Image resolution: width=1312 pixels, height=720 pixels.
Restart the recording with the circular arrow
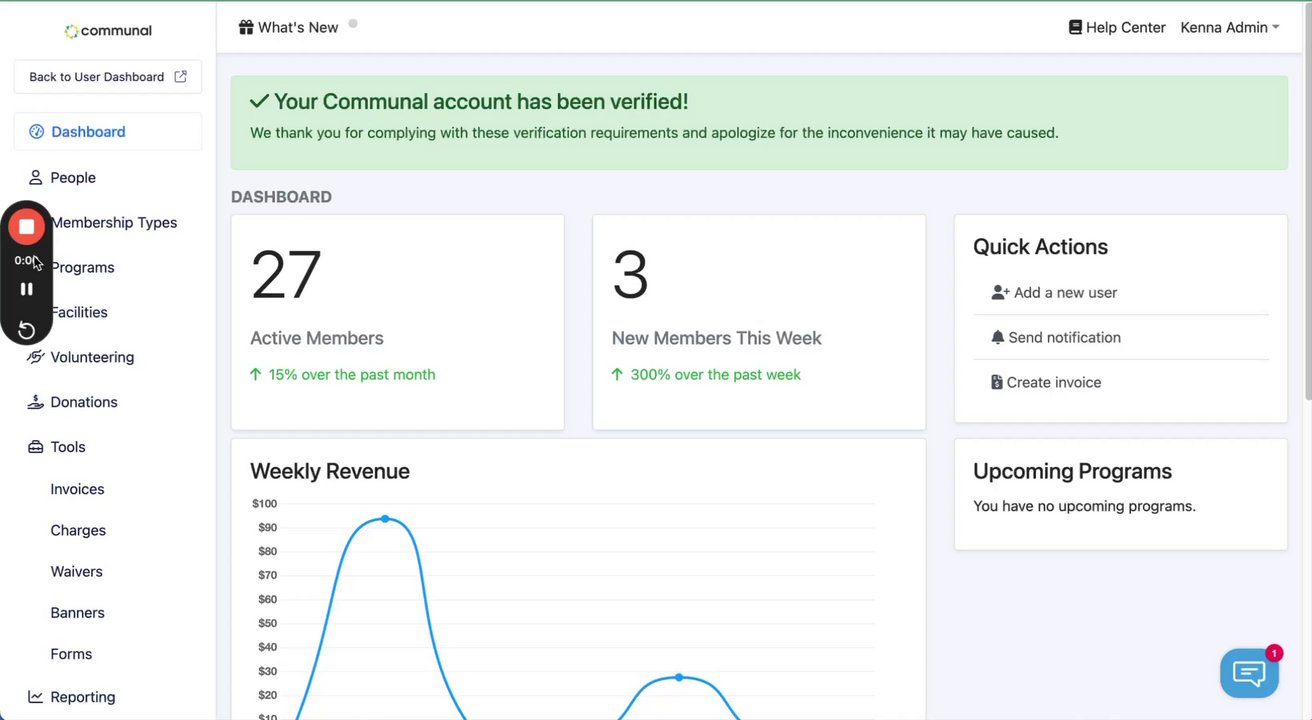pos(27,331)
